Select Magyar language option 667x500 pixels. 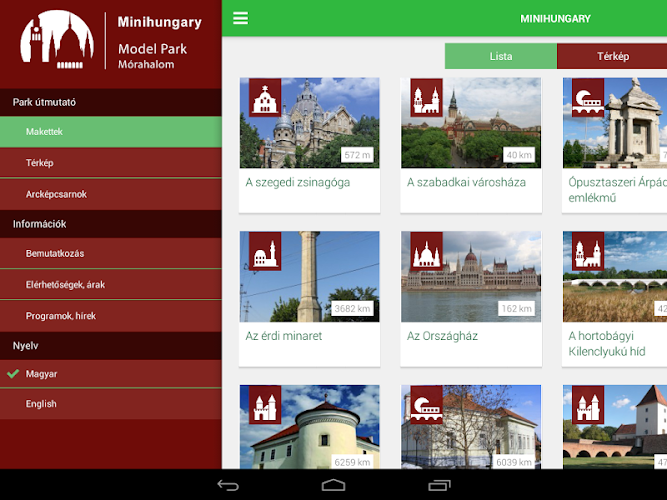111,374
